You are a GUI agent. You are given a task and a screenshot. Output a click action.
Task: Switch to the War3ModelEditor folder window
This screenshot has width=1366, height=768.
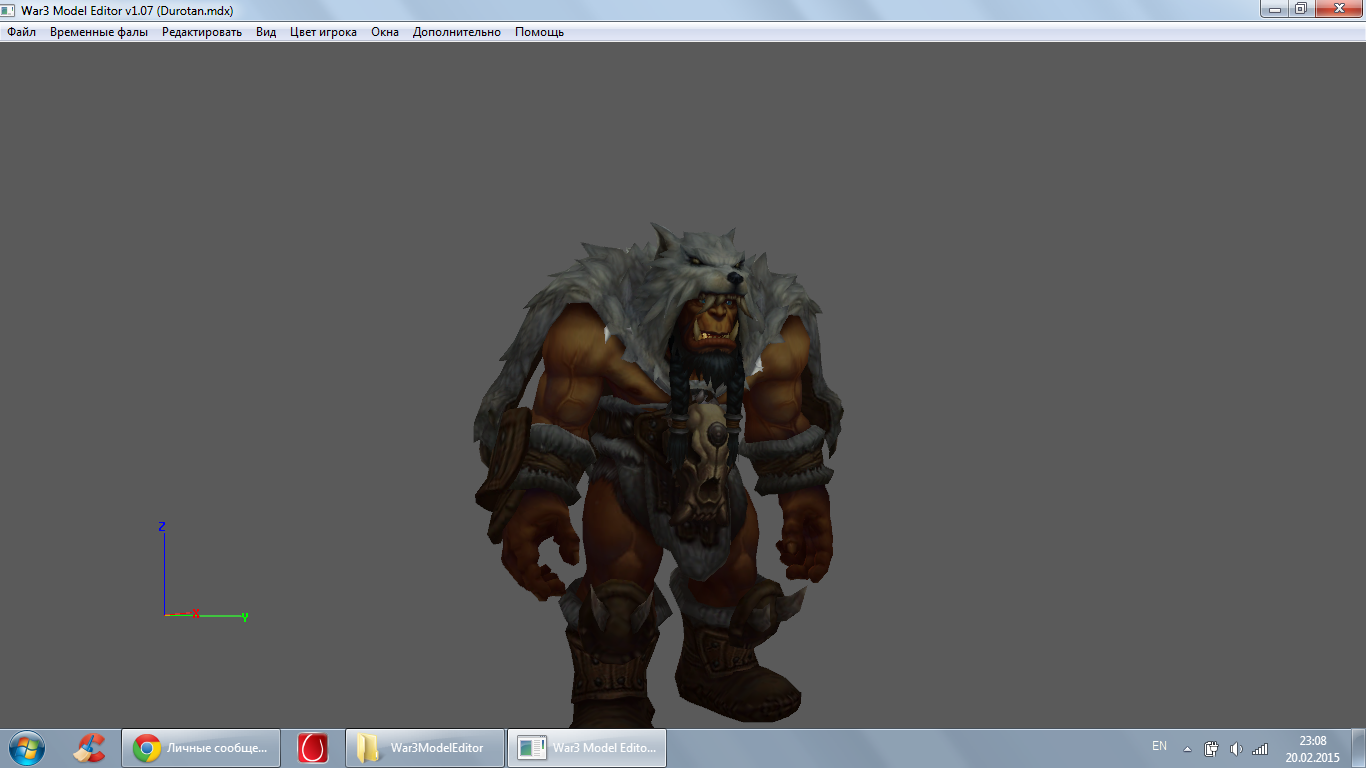[x=423, y=748]
